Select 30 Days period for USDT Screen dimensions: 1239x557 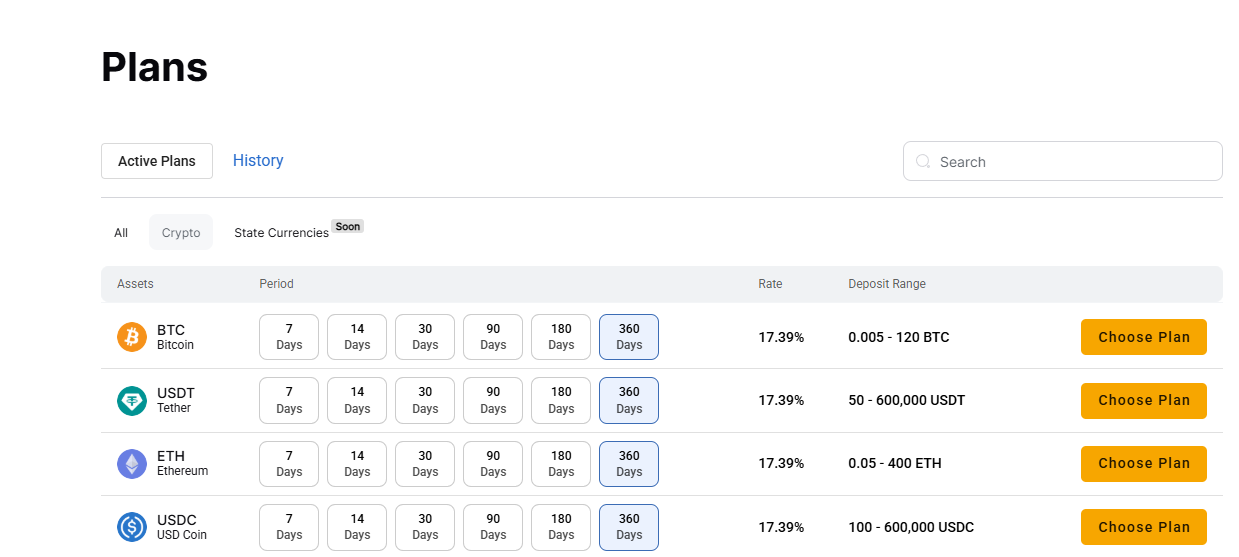click(425, 400)
